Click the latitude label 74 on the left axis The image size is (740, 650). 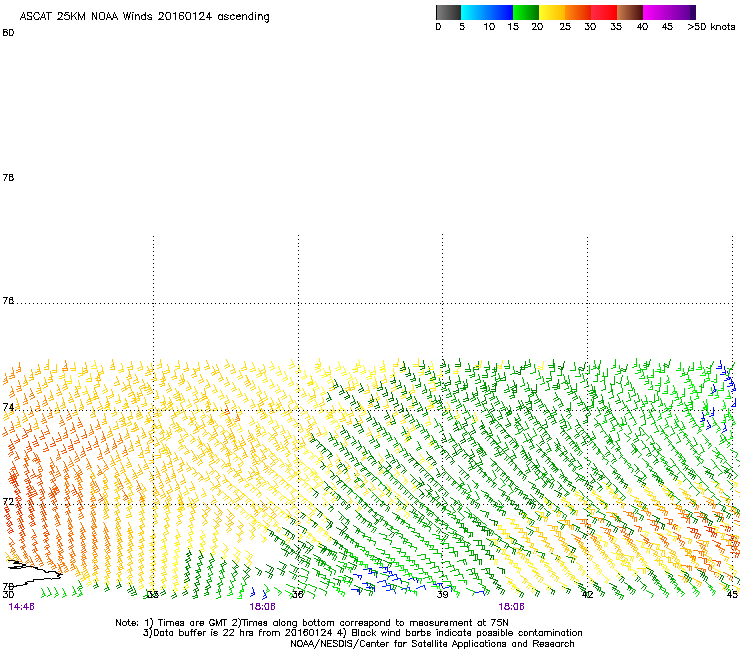pos(8,407)
